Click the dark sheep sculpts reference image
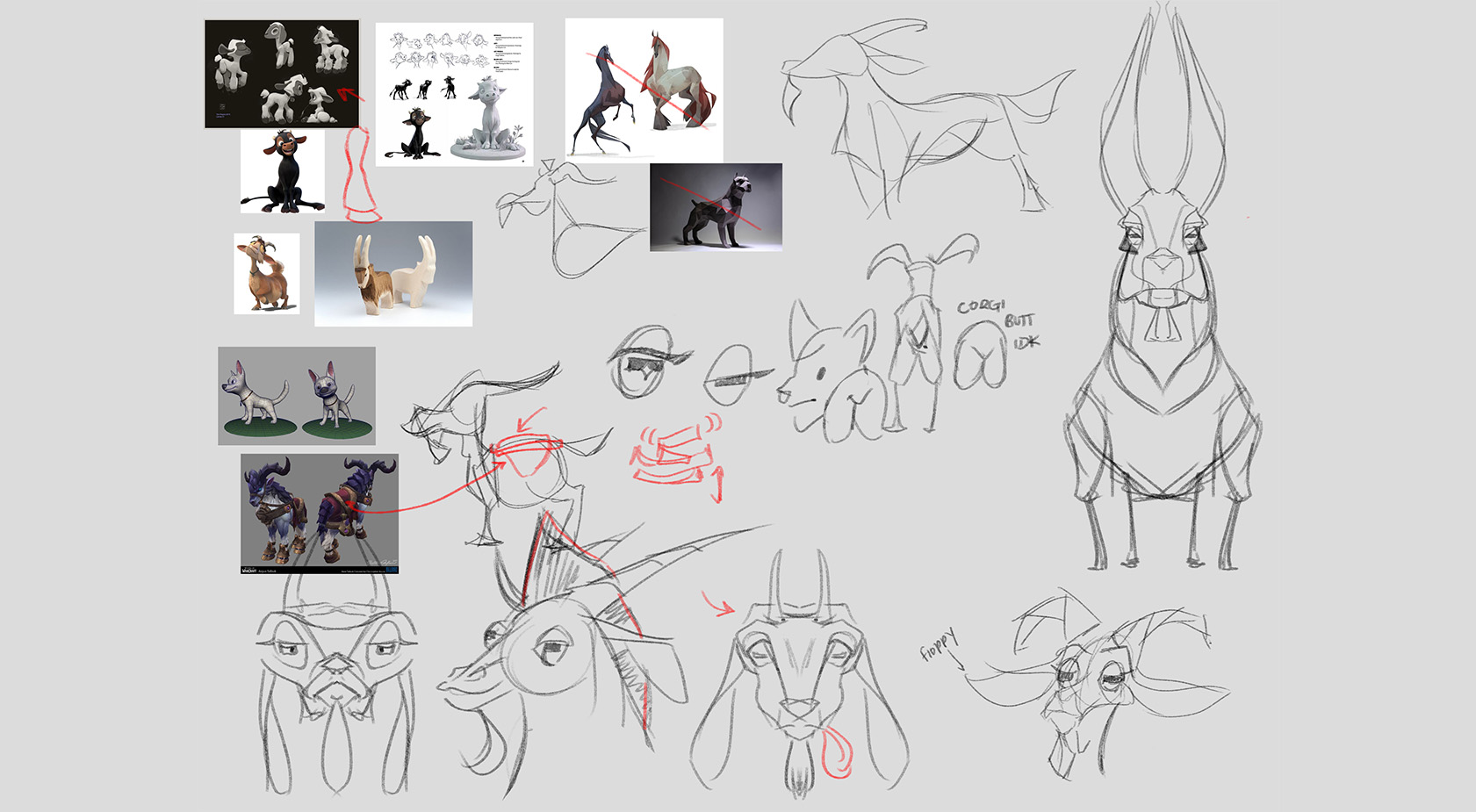The width and height of the screenshot is (1476, 812). pyautogui.click(x=282, y=74)
